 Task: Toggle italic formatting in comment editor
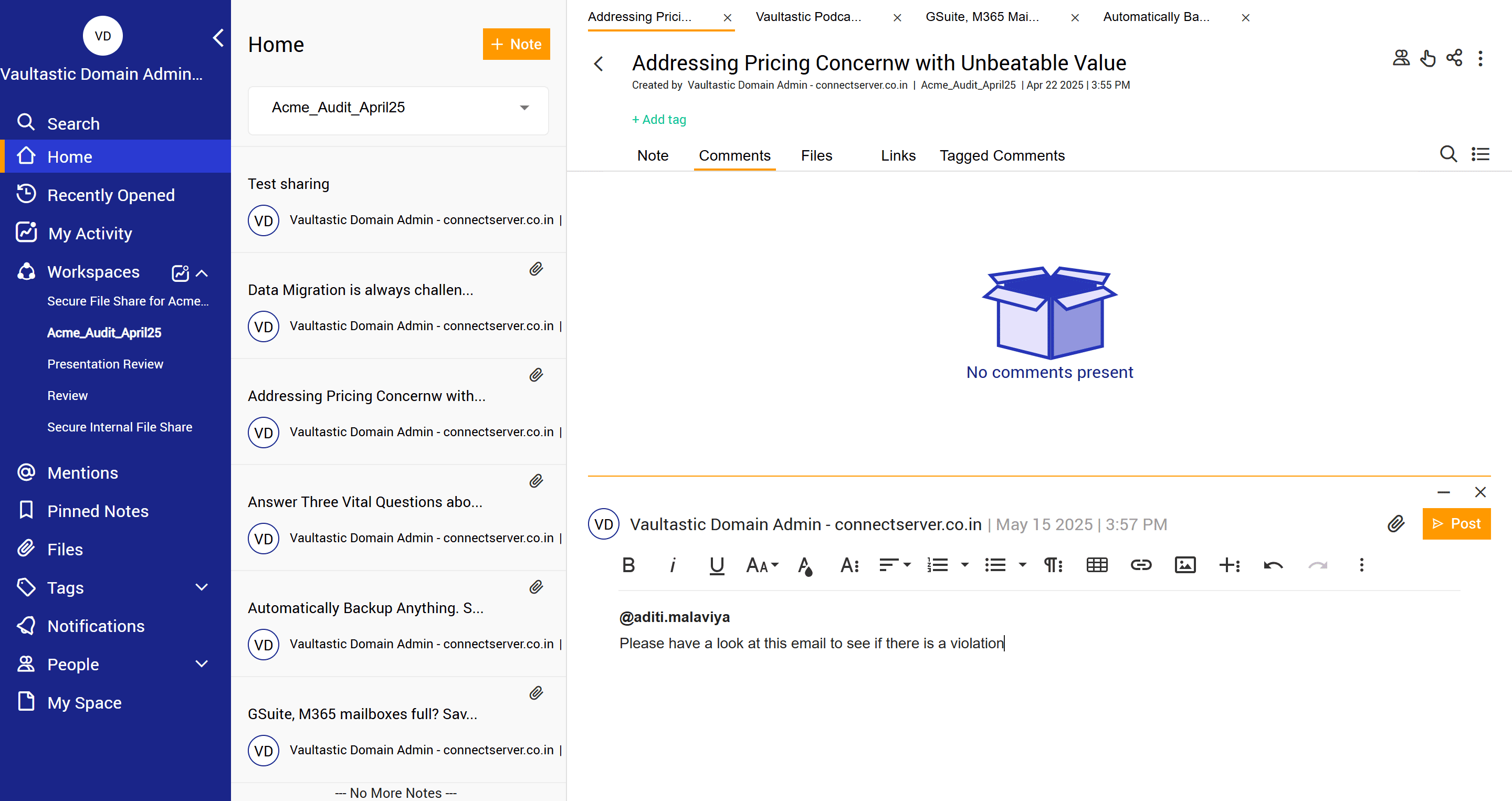tap(673, 565)
